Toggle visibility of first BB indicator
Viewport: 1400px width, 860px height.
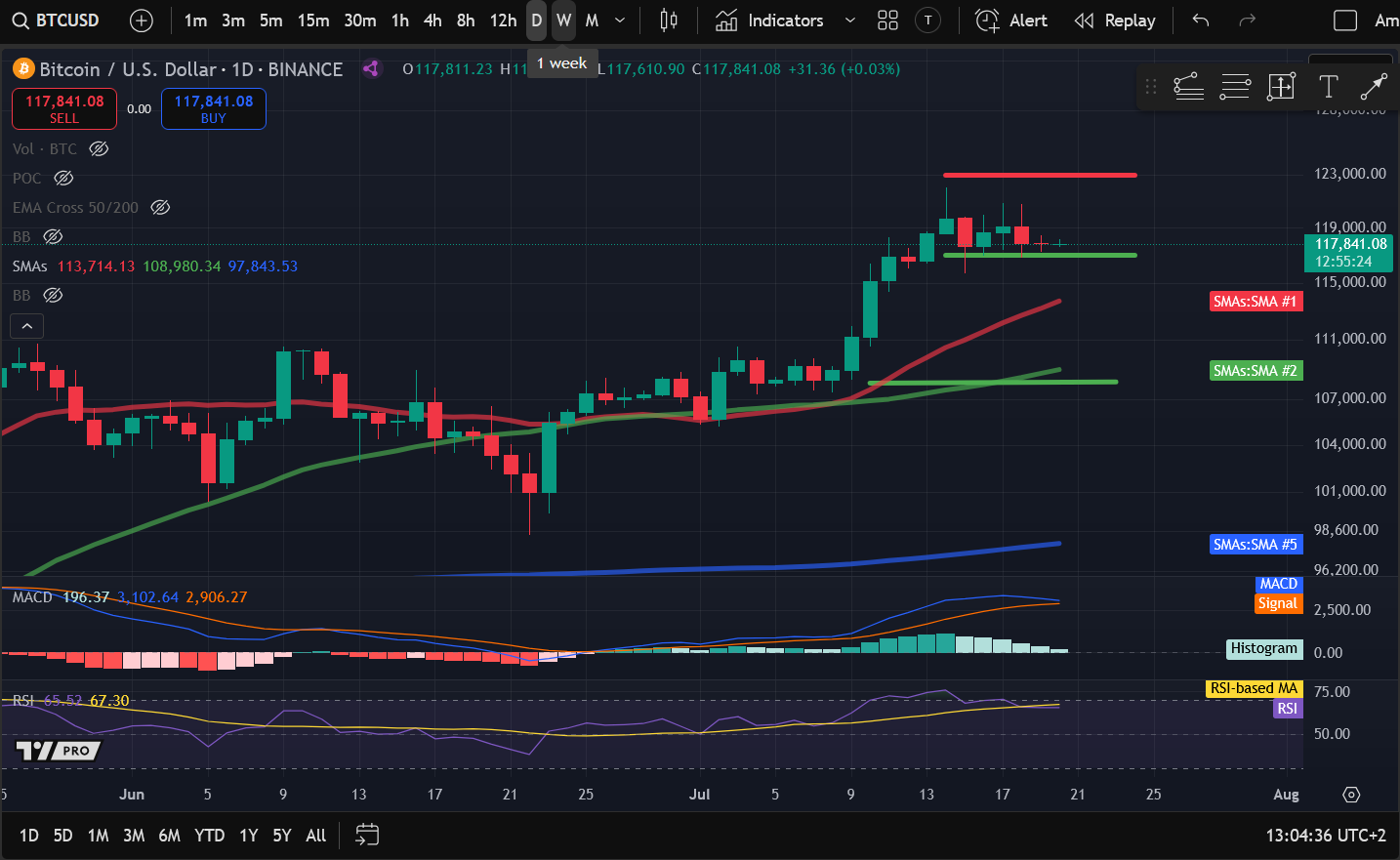tap(53, 236)
